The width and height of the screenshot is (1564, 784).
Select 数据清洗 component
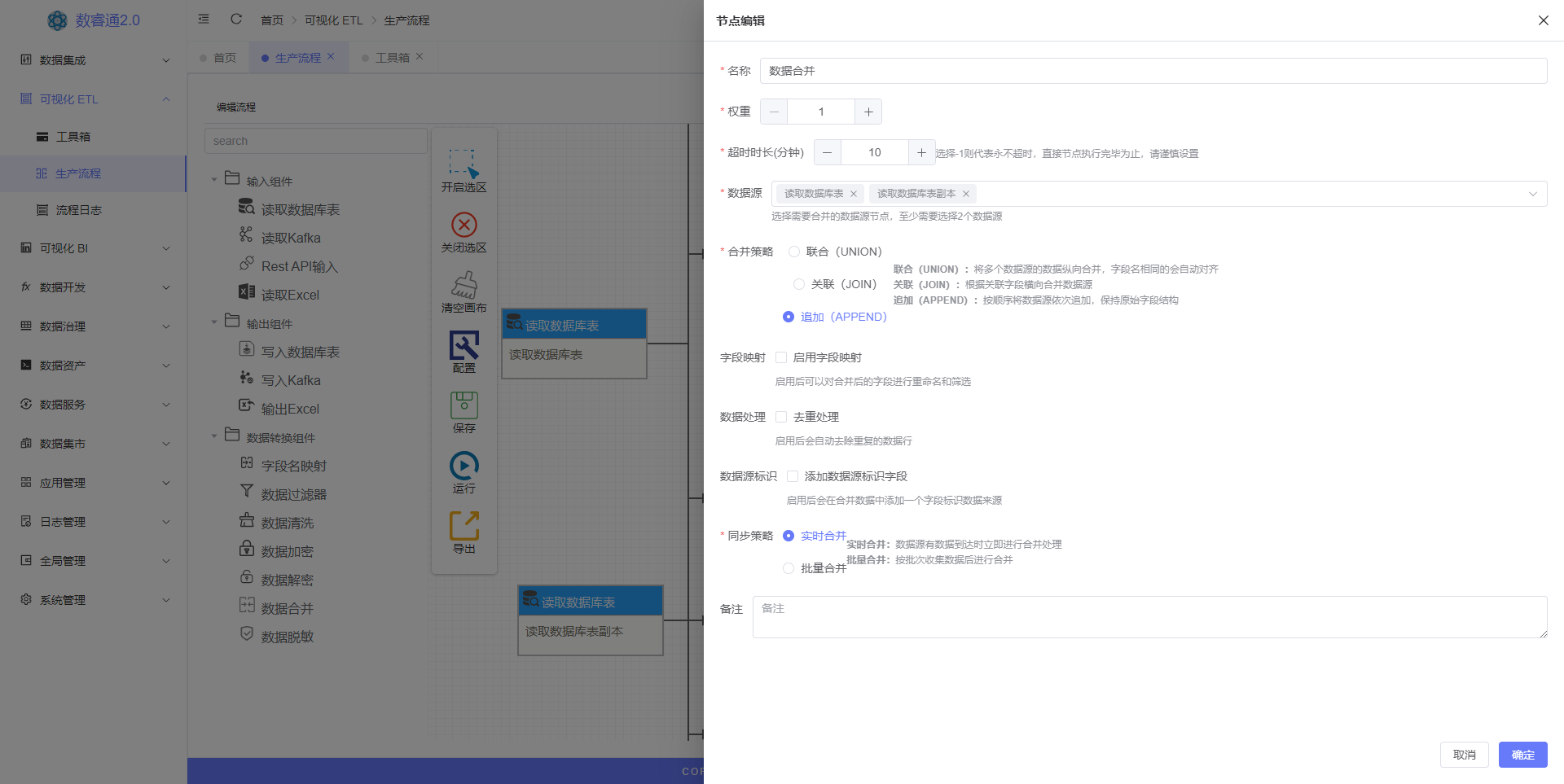coord(287,523)
